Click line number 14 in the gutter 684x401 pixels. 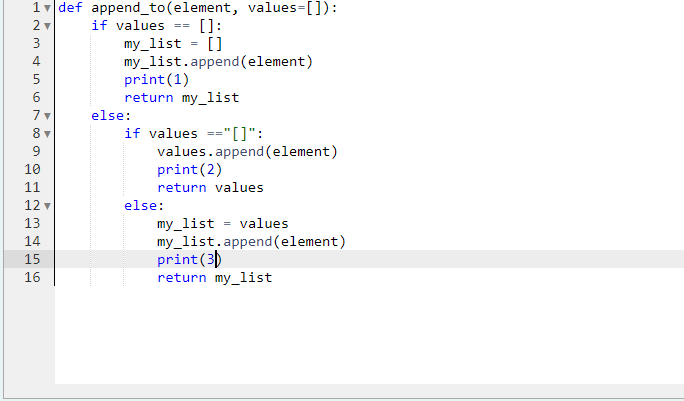[32, 241]
